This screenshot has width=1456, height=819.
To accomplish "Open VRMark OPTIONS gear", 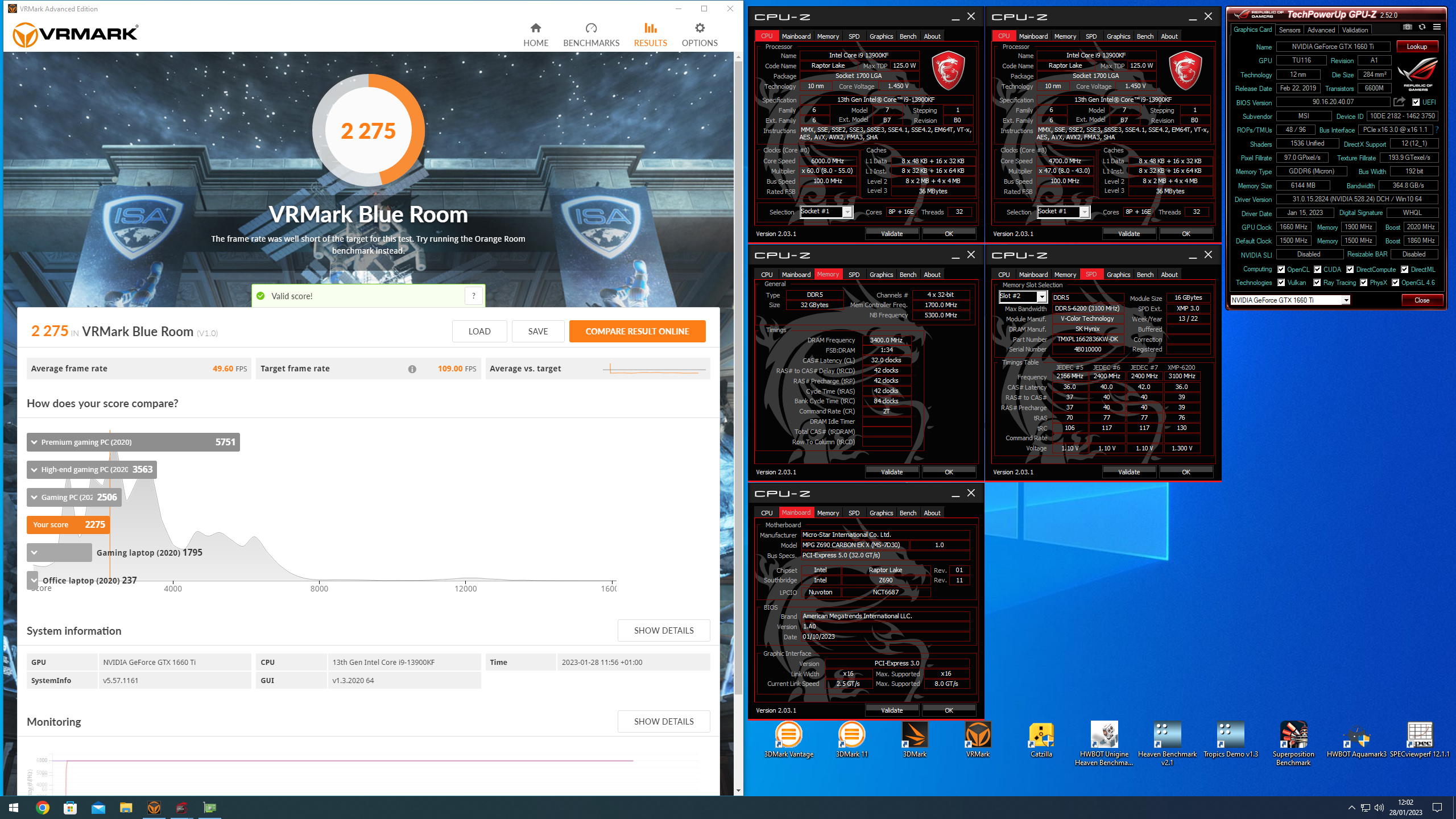I will pyautogui.click(x=700, y=35).
